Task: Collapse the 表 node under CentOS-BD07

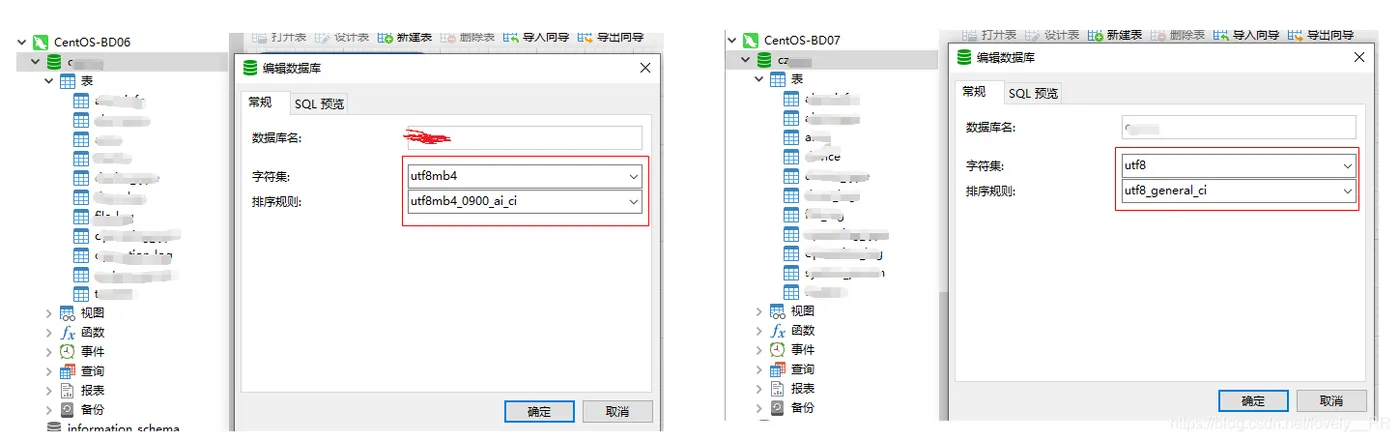Action: pyautogui.click(x=759, y=79)
